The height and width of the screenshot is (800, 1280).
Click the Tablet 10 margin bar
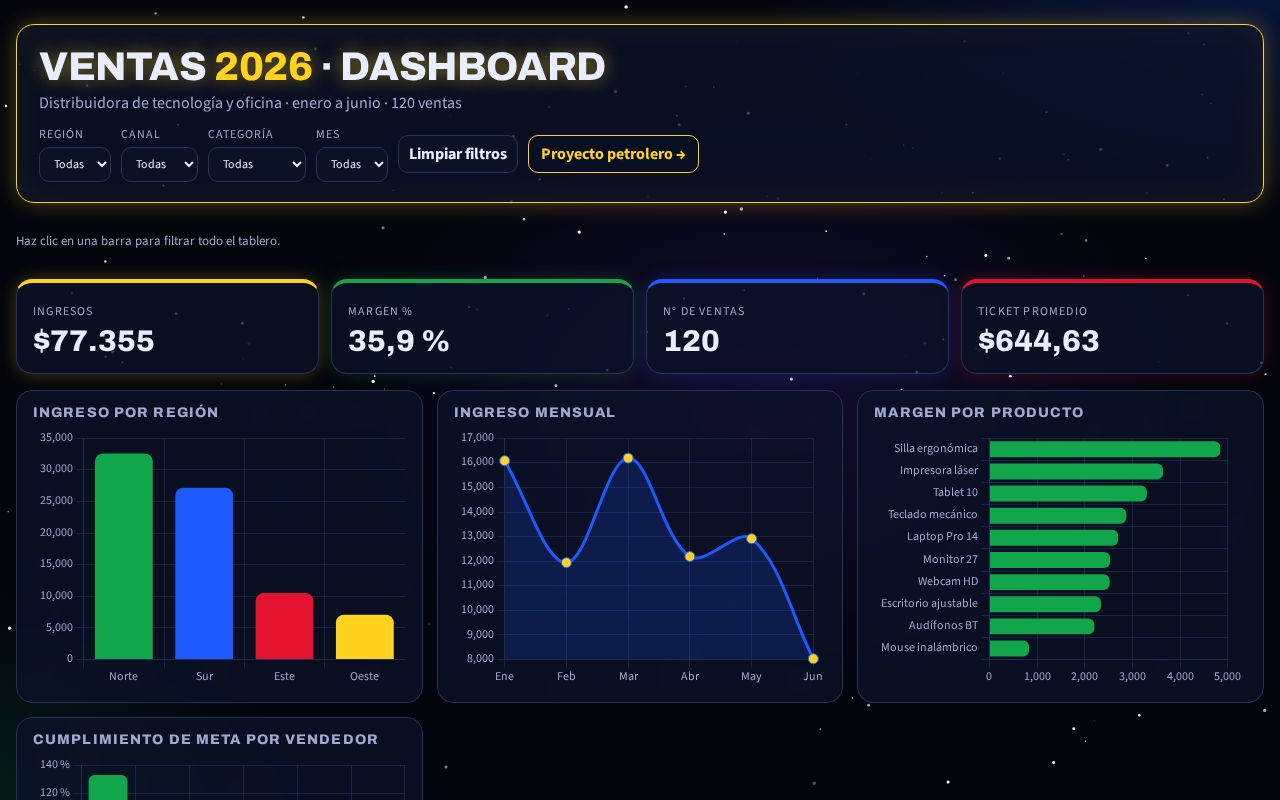point(1068,493)
